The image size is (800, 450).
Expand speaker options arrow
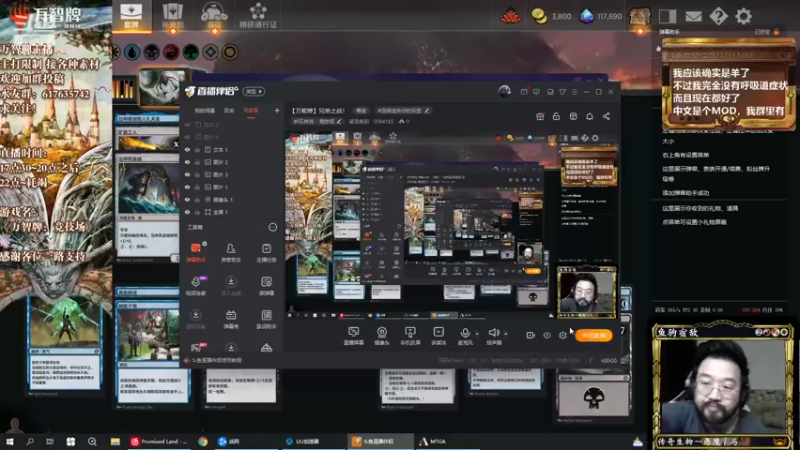506,334
